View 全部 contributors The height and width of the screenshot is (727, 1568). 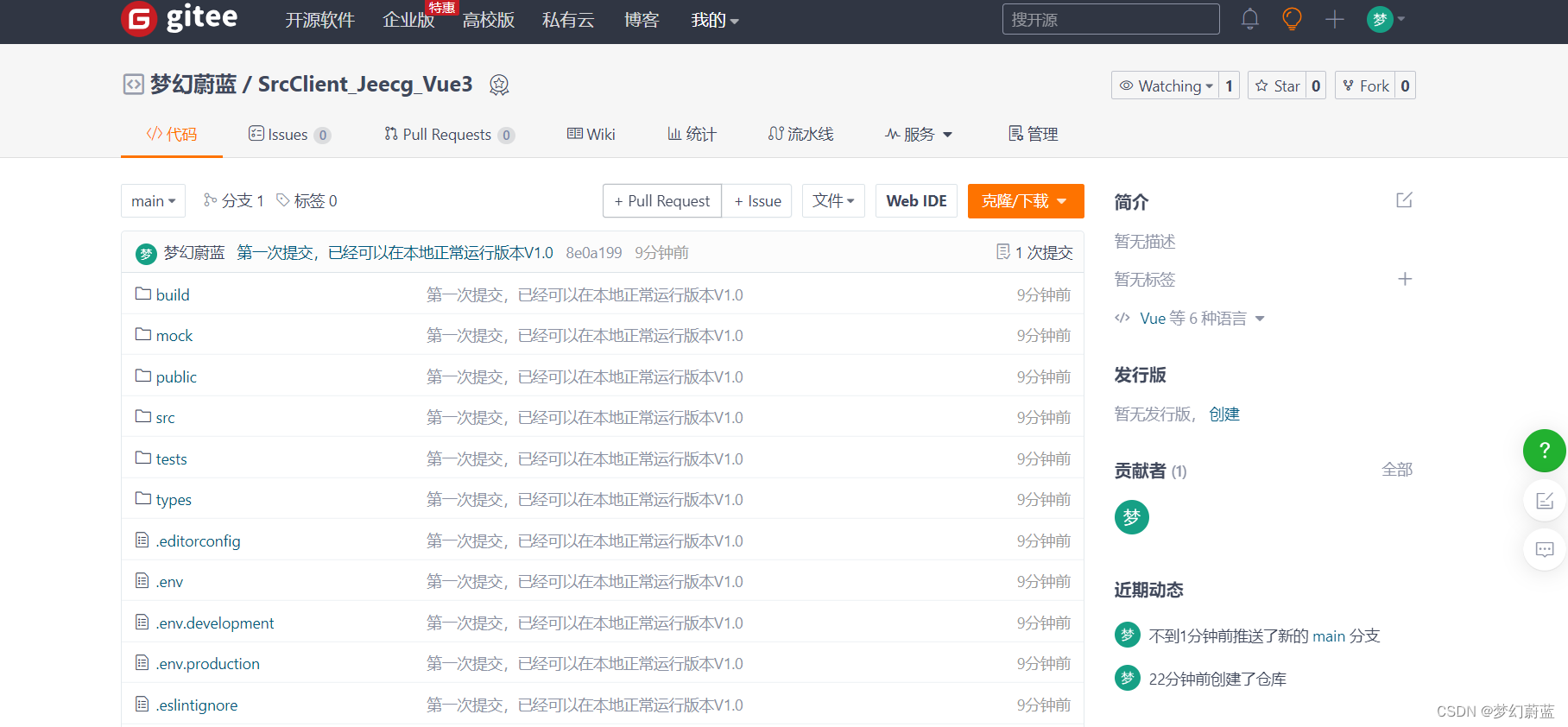1397,470
